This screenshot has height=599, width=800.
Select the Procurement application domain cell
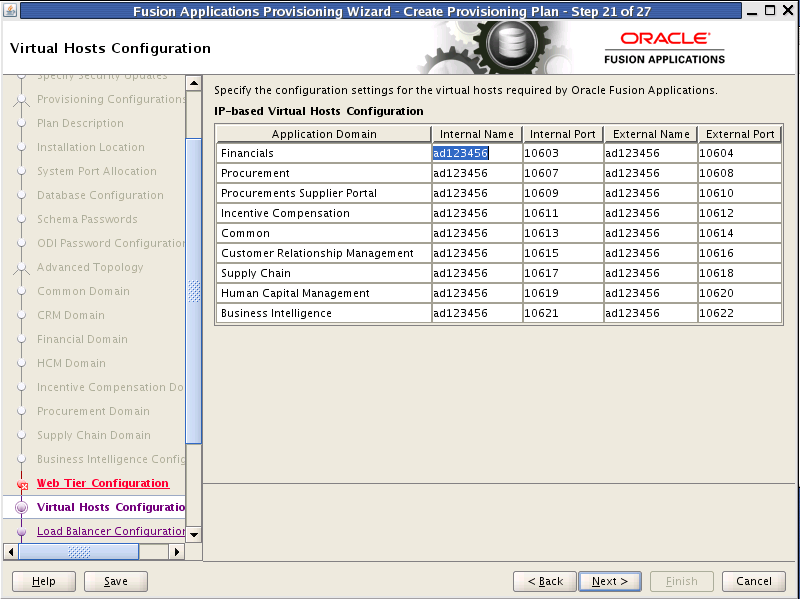[324, 173]
